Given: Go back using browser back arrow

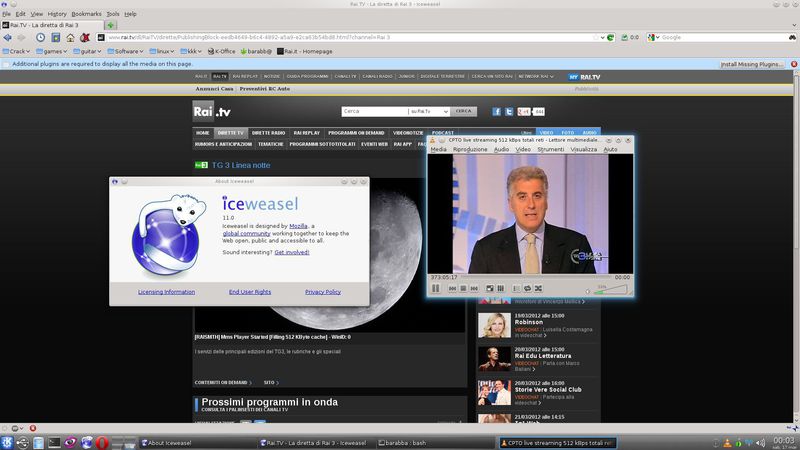Looking at the screenshot, I should coord(8,37).
